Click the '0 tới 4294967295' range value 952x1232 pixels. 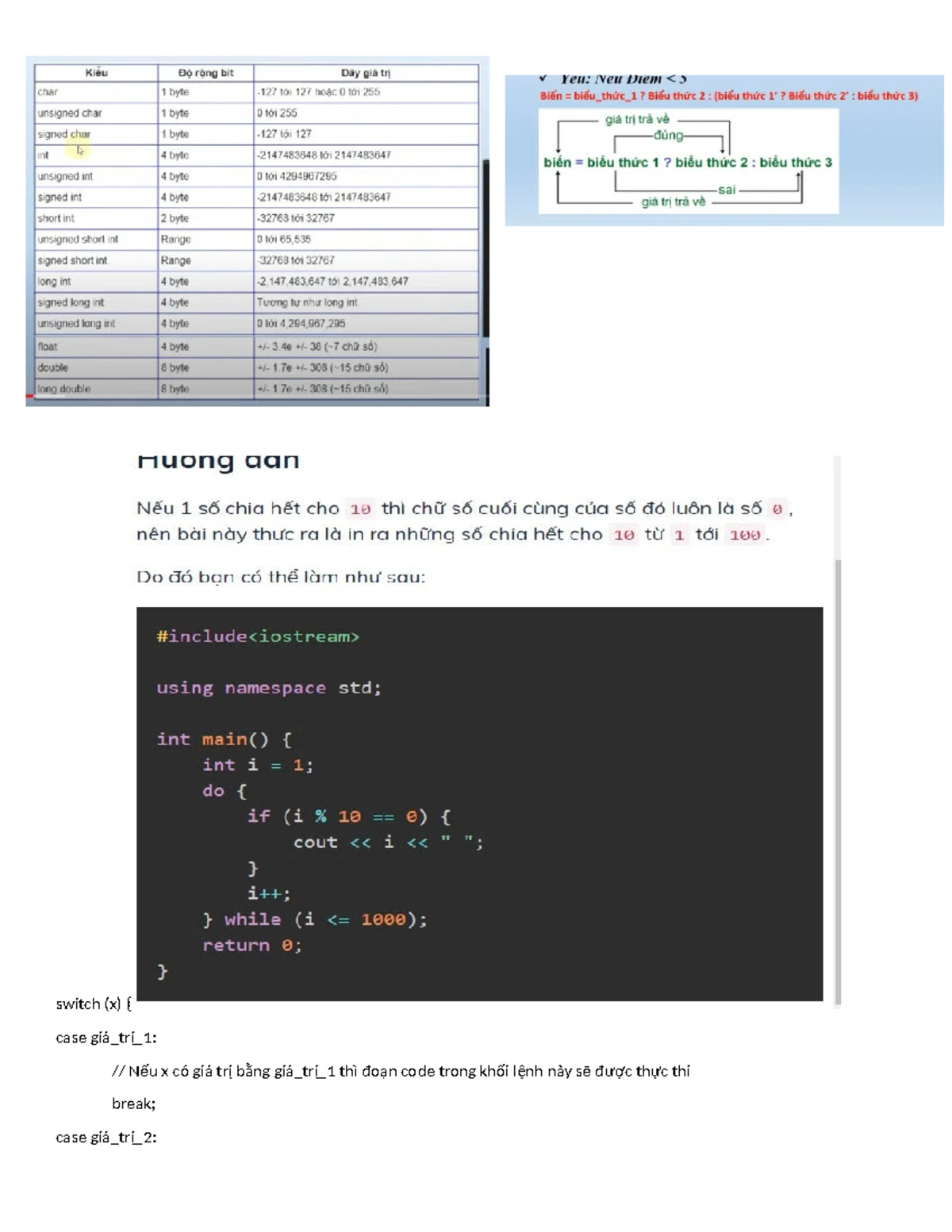coord(297,176)
